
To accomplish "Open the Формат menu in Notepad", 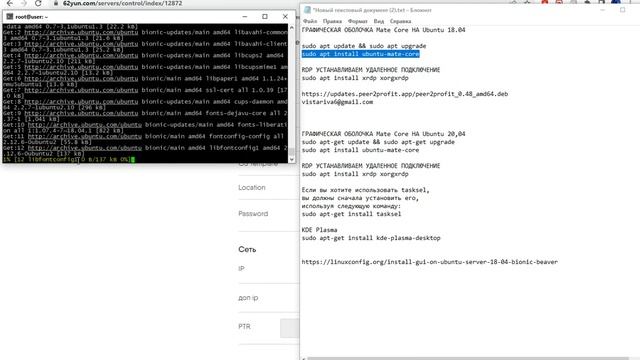I will 358,21.
